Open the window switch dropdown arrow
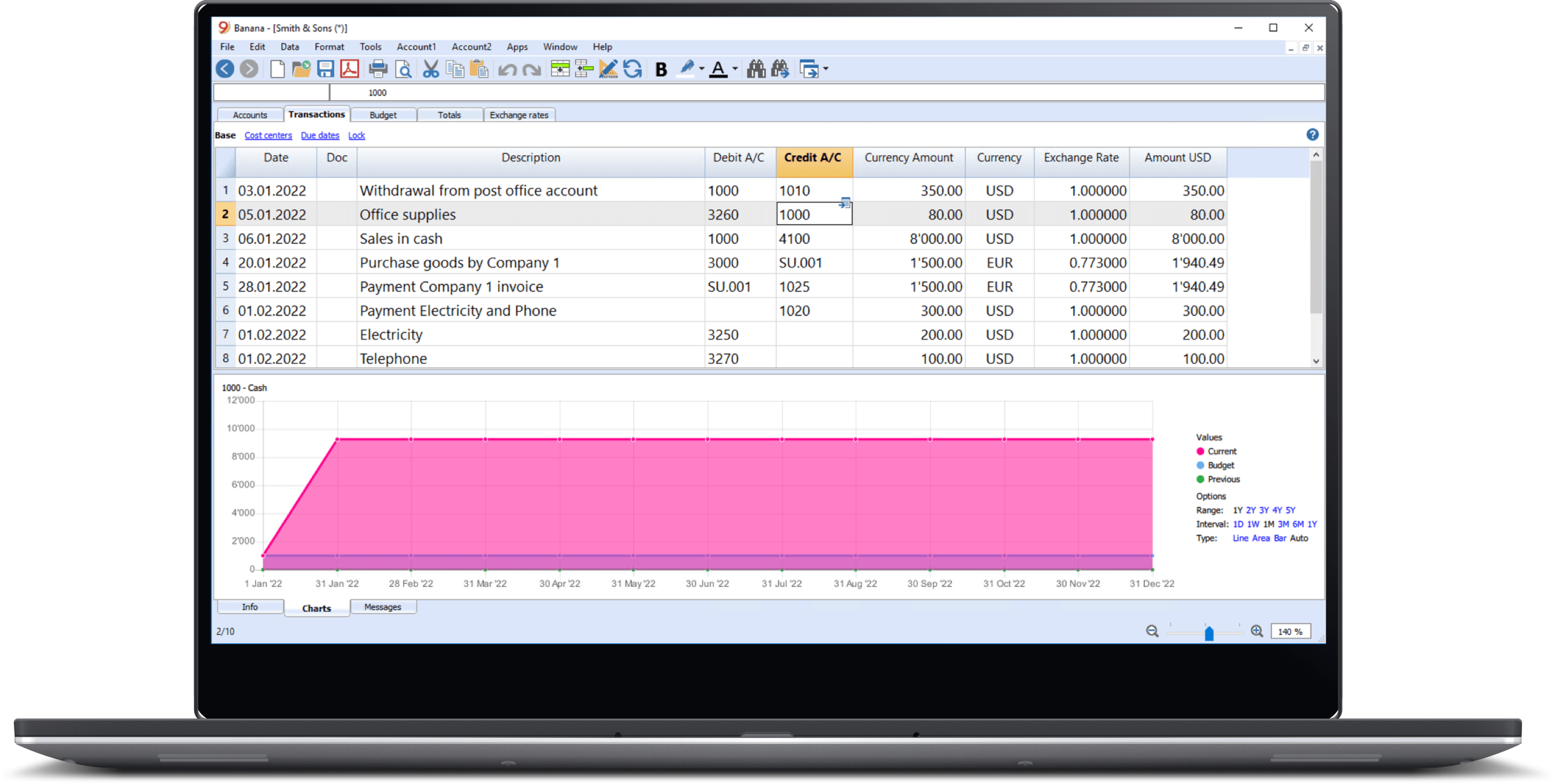Image resolution: width=1556 pixels, height=784 pixels. point(826,69)
